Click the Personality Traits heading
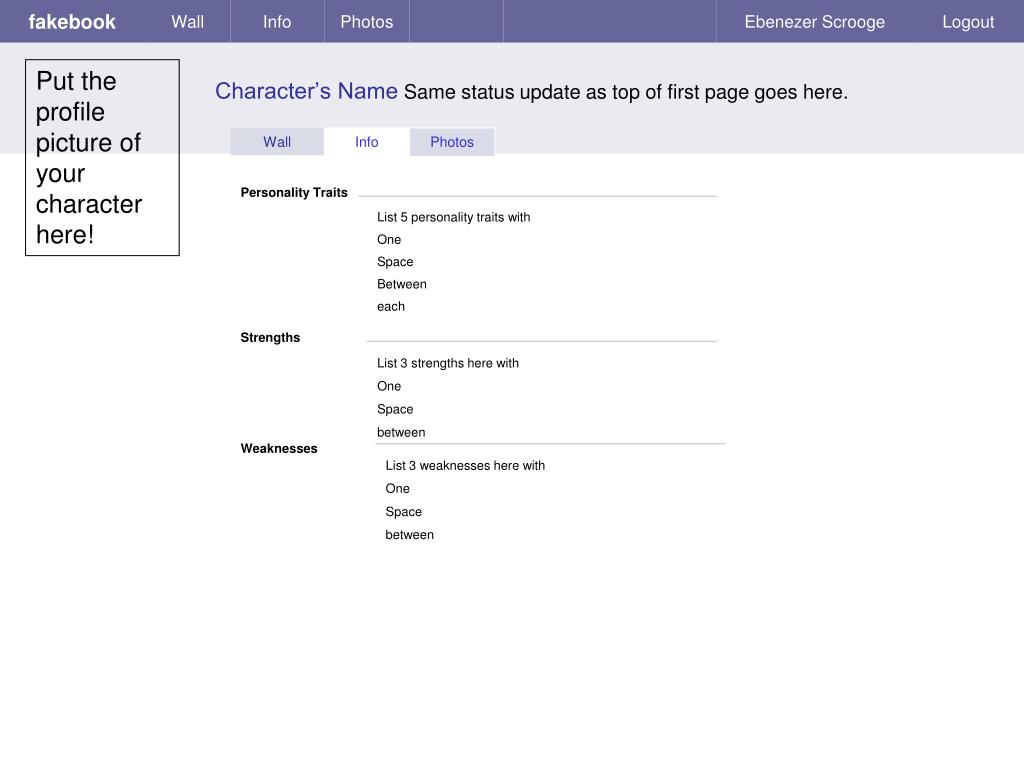Screen dimensions: 1024x768 click(294, 193)
